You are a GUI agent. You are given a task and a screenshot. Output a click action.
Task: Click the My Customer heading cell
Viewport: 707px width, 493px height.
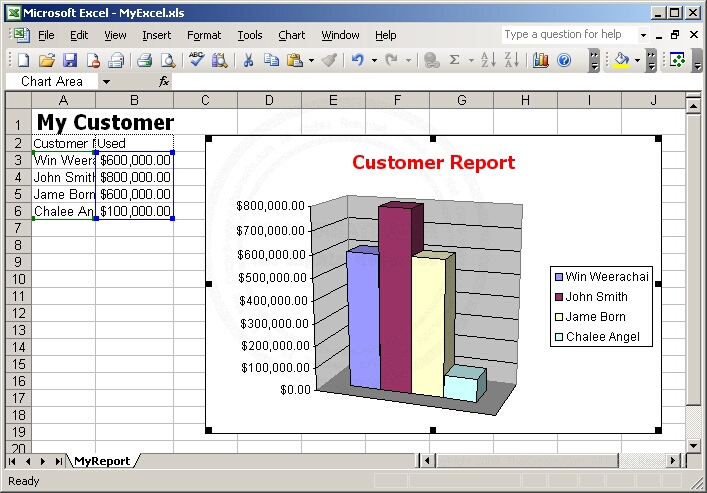[x=105, y=122]
